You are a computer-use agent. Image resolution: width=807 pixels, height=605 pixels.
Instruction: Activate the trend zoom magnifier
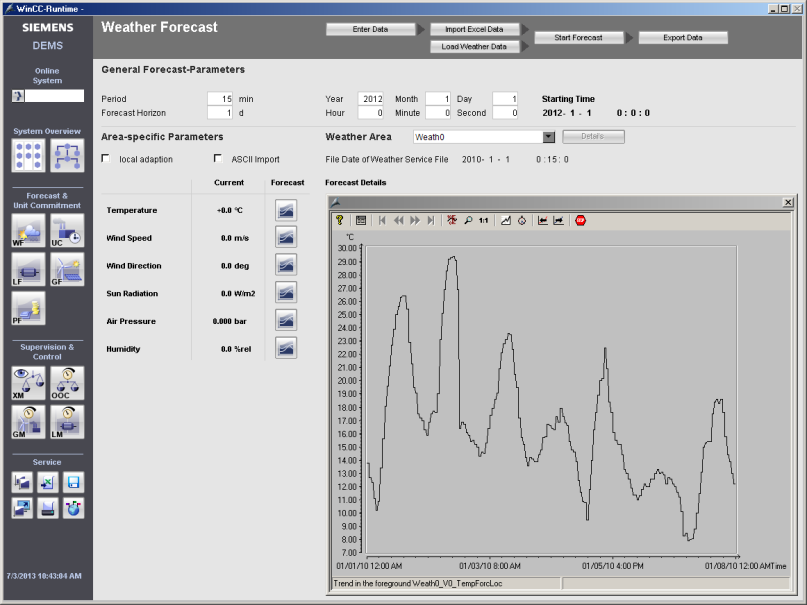coord(468,220)
